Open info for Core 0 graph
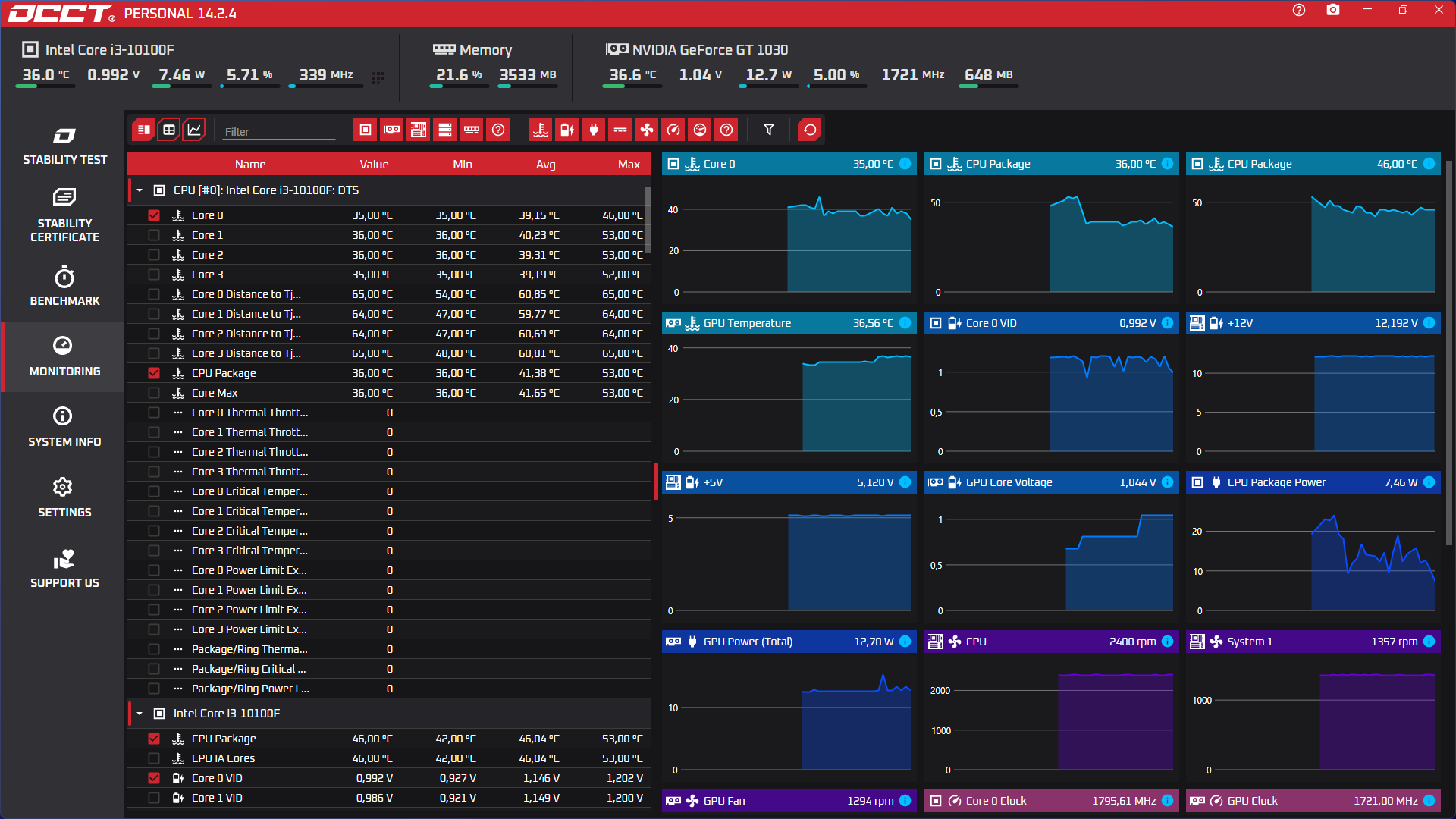1456x819 pixels. pyautogui.click(x=905, y=164)
